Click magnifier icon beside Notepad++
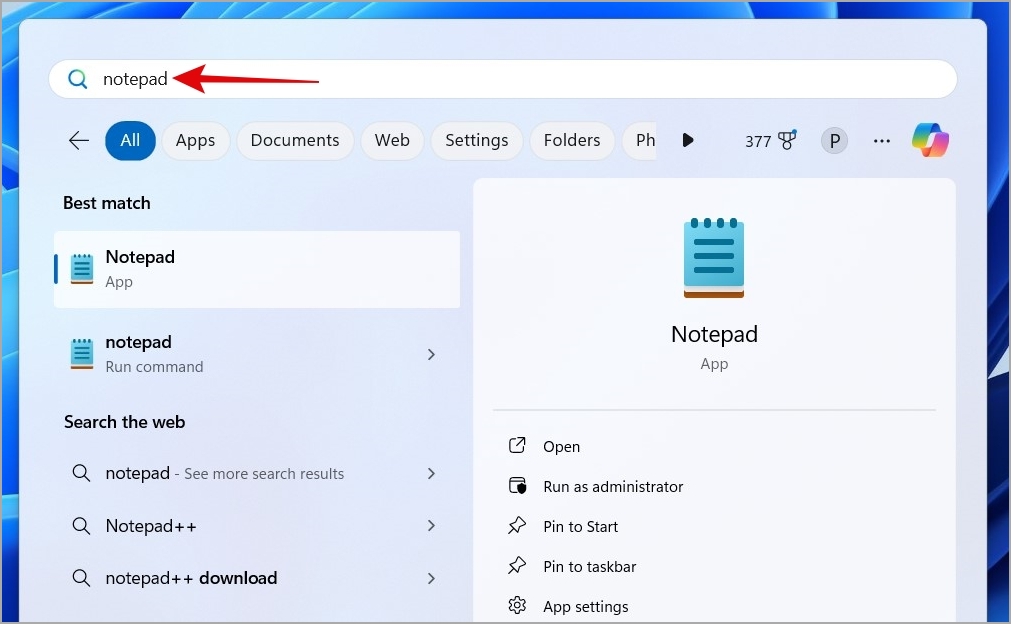The image size is (1011, 624). coord(81,526)
